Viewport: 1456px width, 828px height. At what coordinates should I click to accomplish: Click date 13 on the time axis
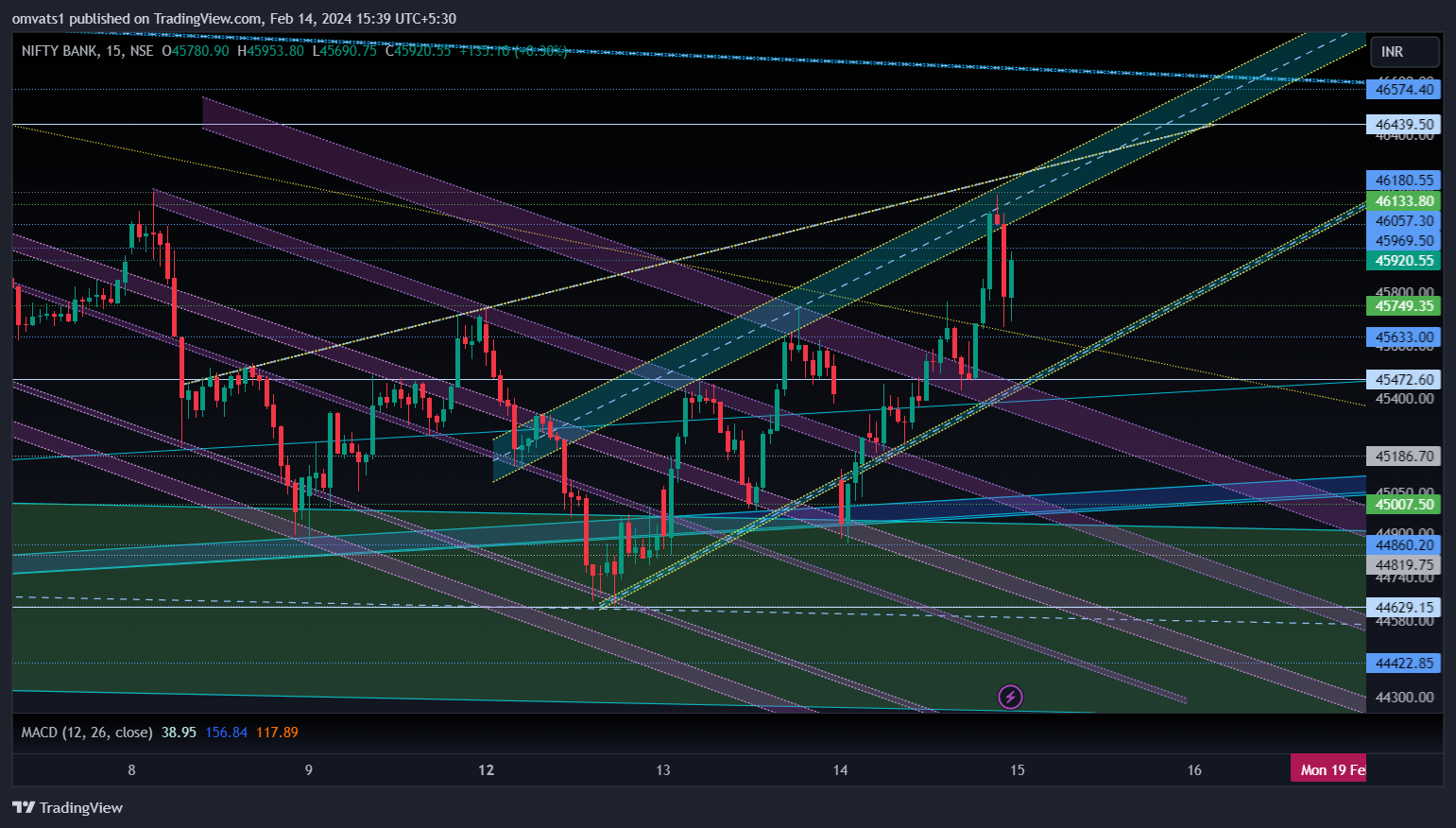(663, 770)
